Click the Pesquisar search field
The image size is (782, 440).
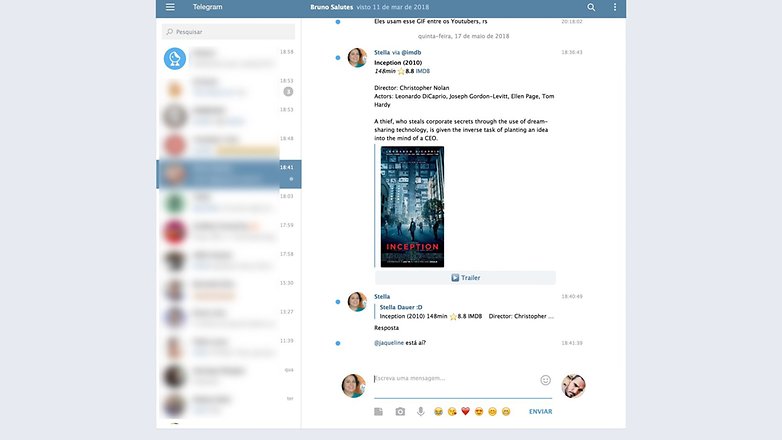228,31
